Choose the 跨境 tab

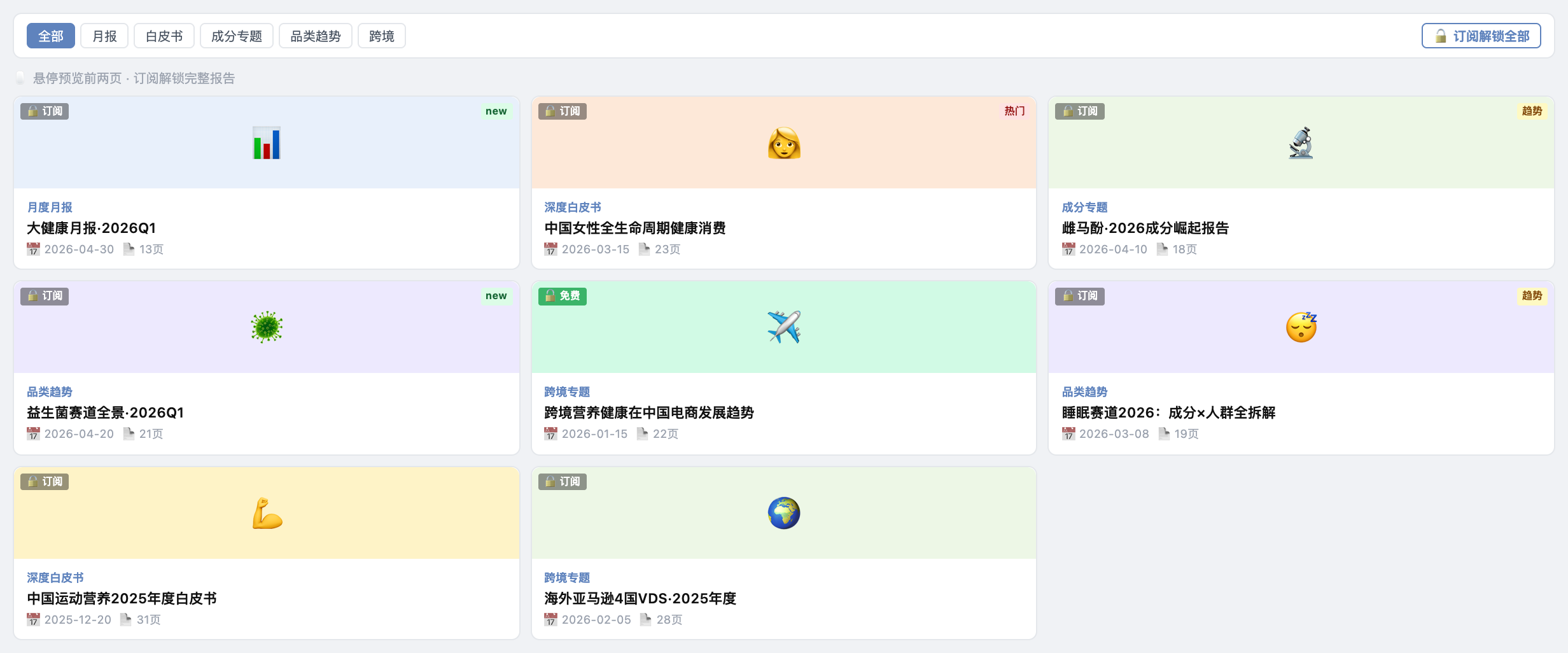pyautogui.click(x=382, y=36)
